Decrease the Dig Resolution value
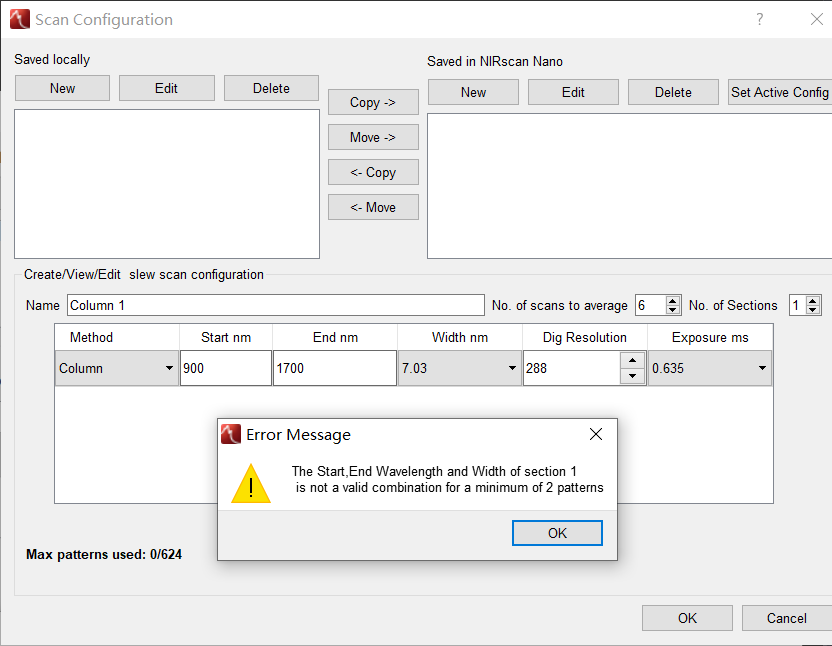This screenshot has width=832, height=646. [632, 377]
